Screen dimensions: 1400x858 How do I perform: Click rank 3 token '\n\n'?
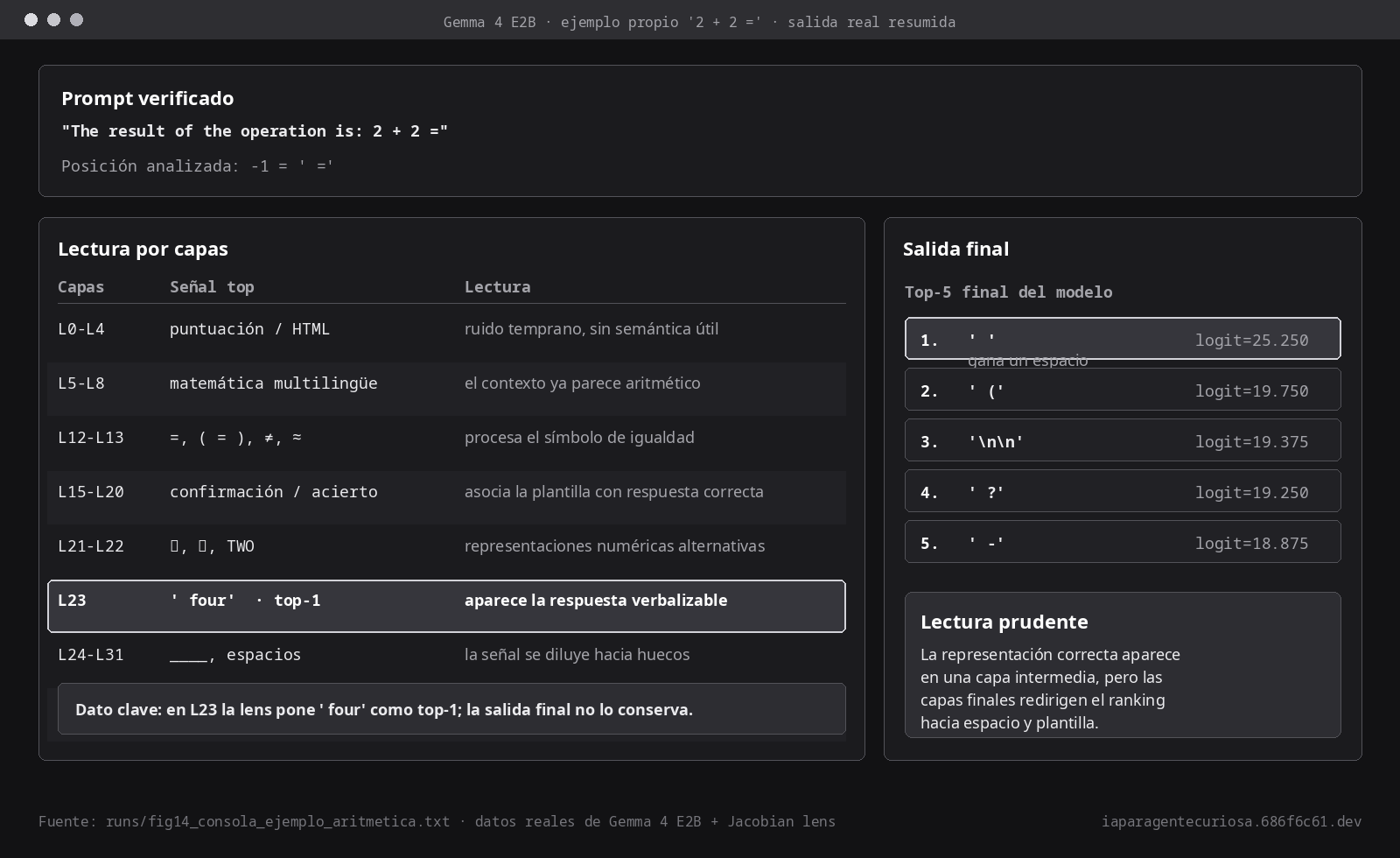pyautogui.click(x=996, y=442)
